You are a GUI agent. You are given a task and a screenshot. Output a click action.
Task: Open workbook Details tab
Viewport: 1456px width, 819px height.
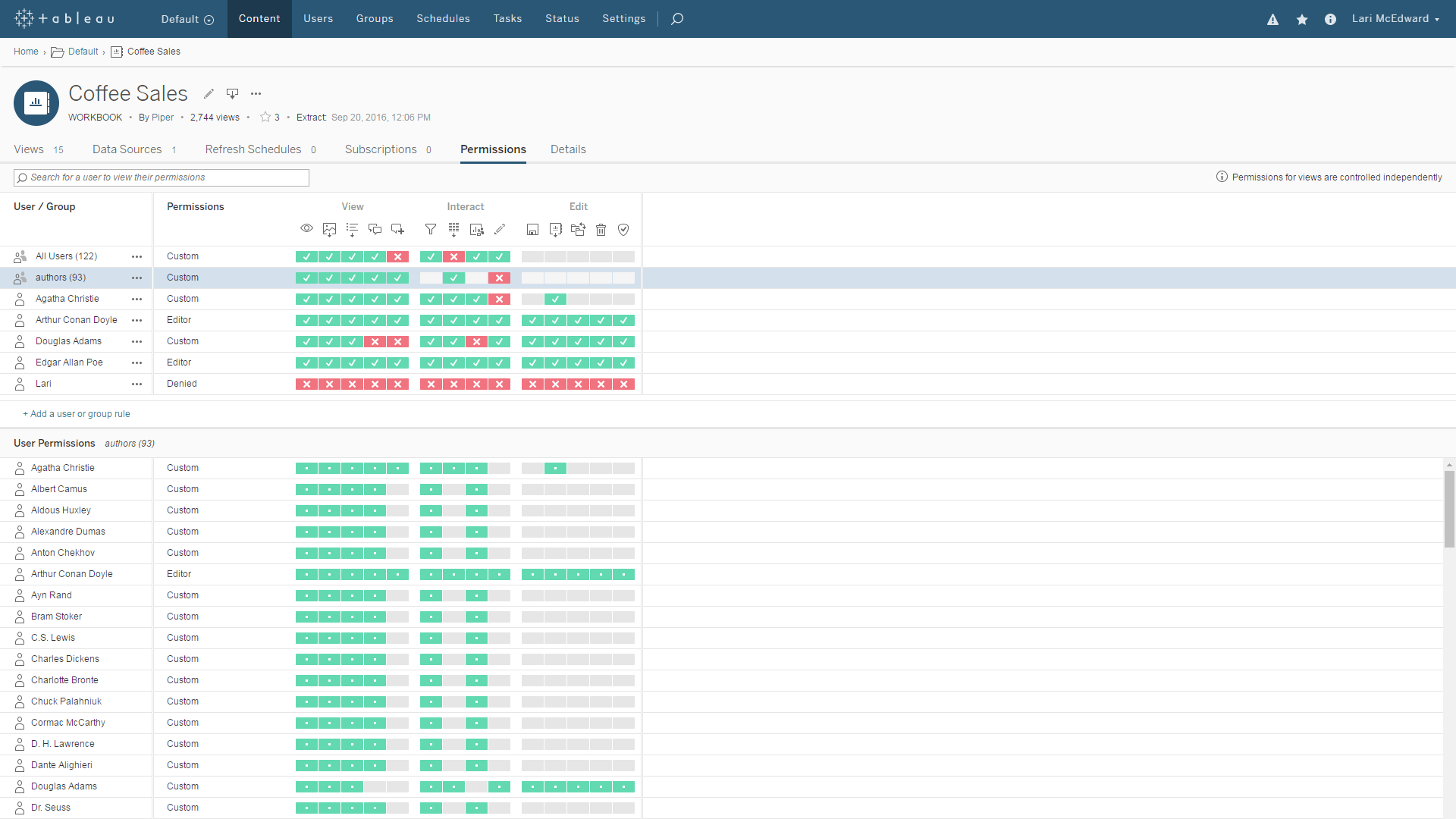(568, 149)
